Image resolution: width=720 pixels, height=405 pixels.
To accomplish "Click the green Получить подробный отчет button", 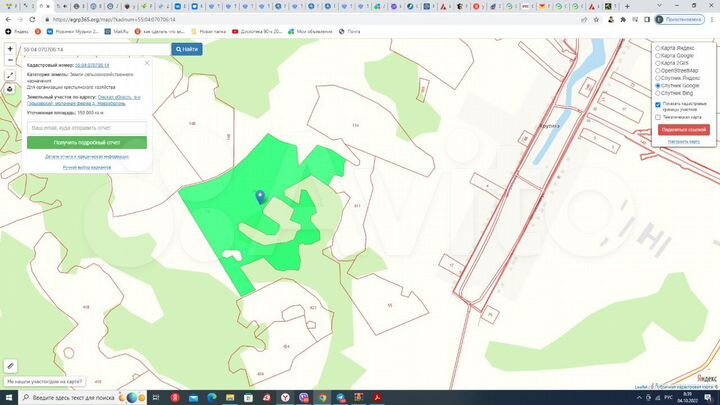I will 87,143.
